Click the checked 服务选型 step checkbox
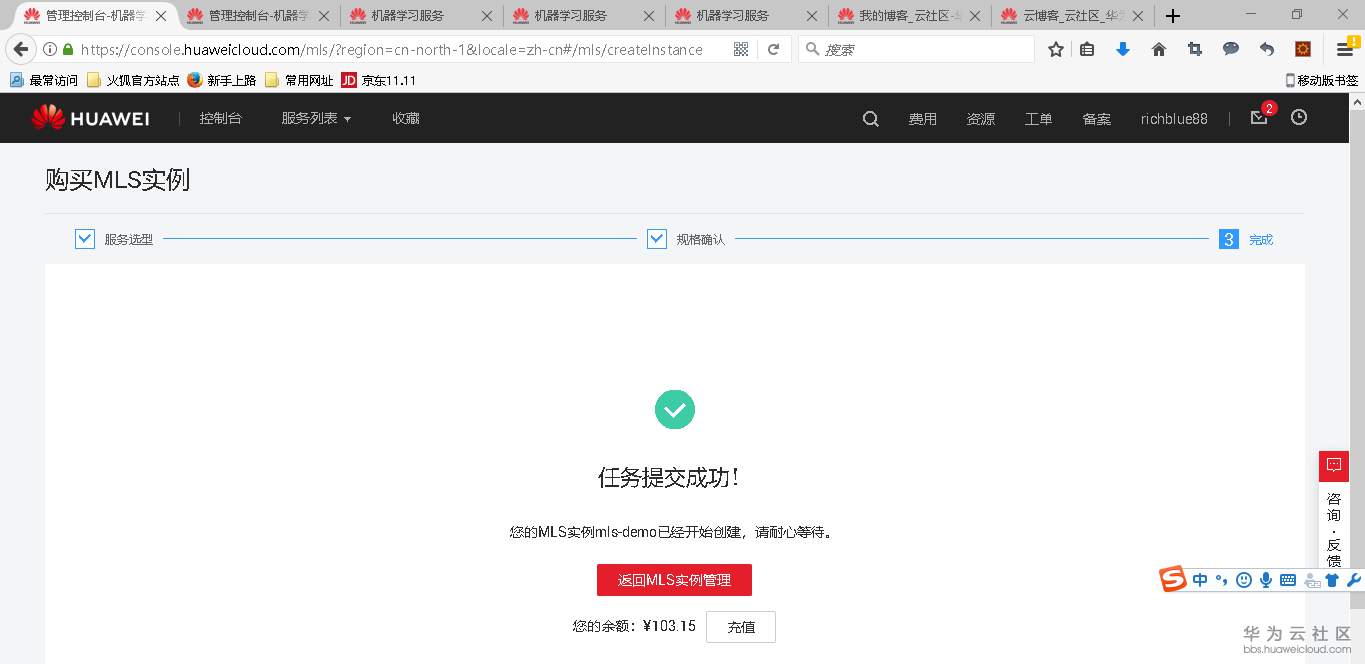The width and height of the screenshot is (1365, 664). [84, 238]
